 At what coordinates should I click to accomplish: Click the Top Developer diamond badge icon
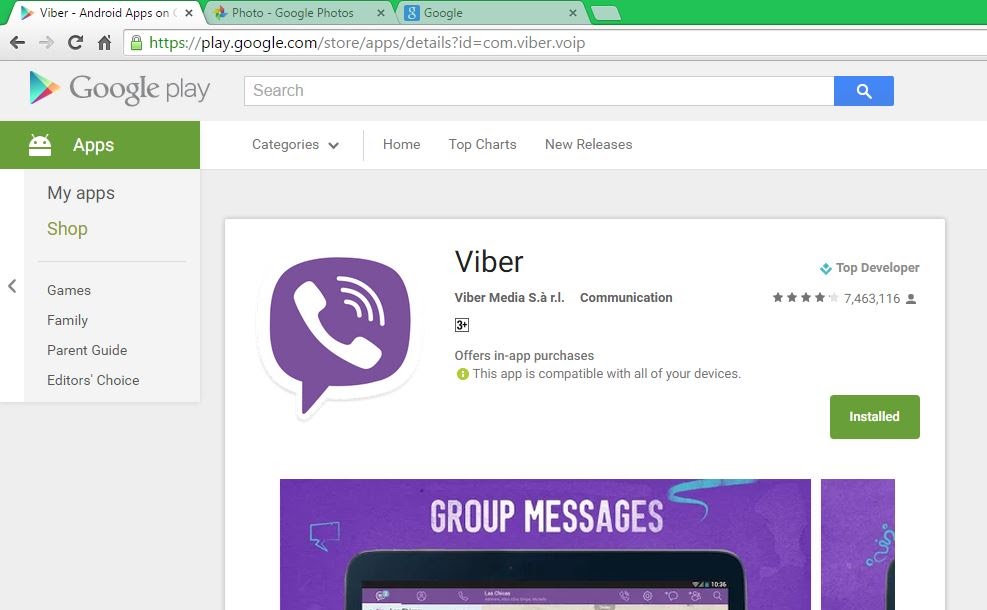825,269
